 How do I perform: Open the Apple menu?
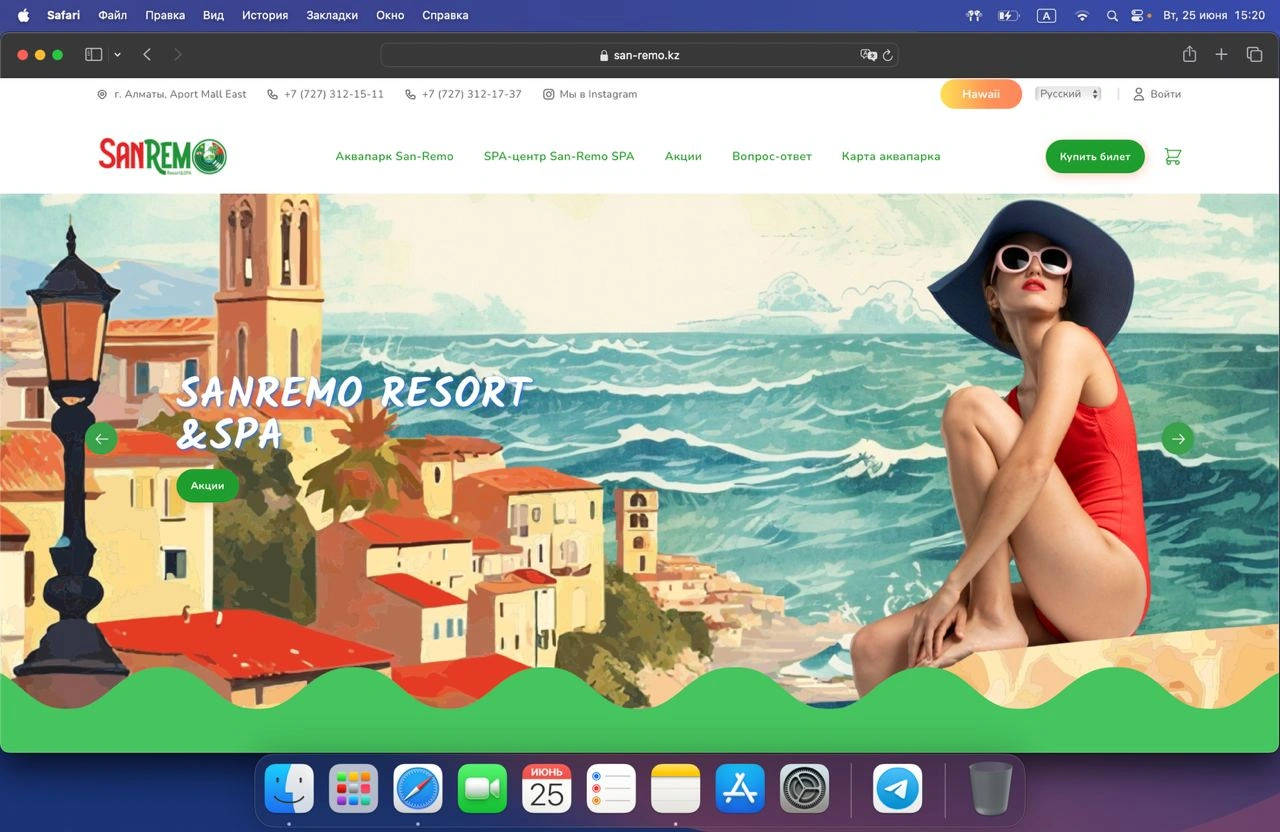coord(24,15)
